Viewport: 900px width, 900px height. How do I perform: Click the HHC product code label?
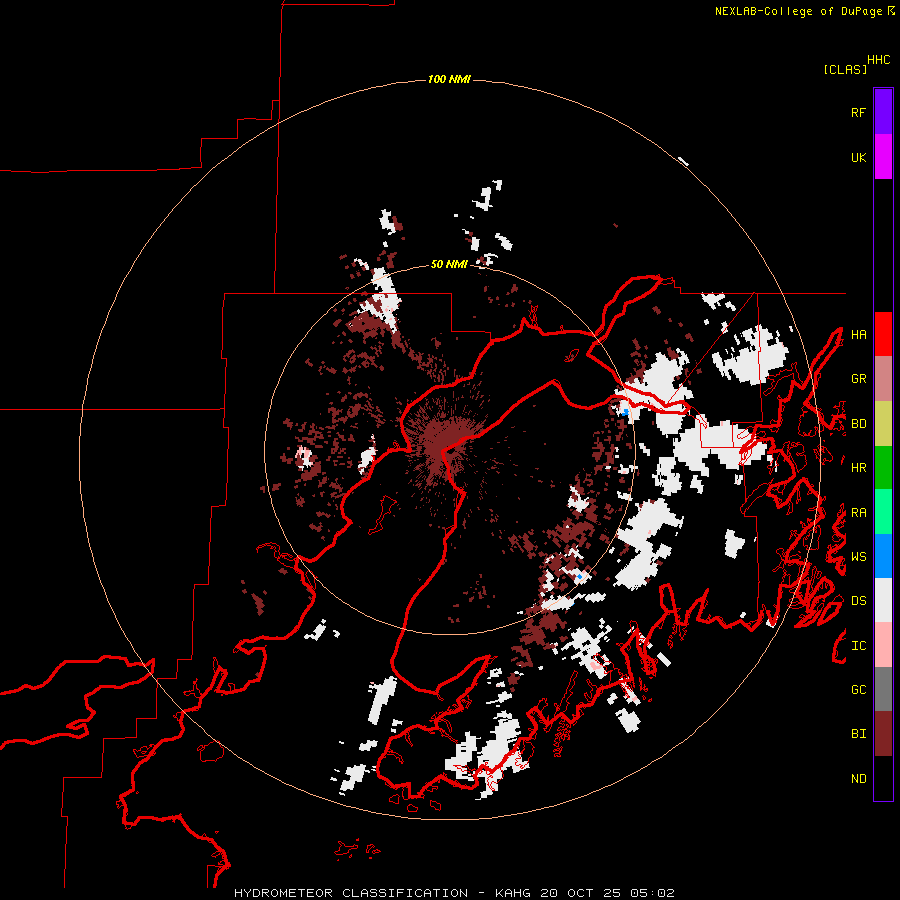tap(879, 60)
